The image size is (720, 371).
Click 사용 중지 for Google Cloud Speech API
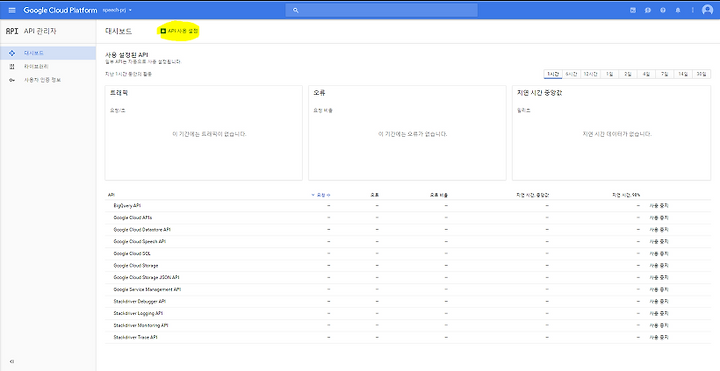click(659, 242)
